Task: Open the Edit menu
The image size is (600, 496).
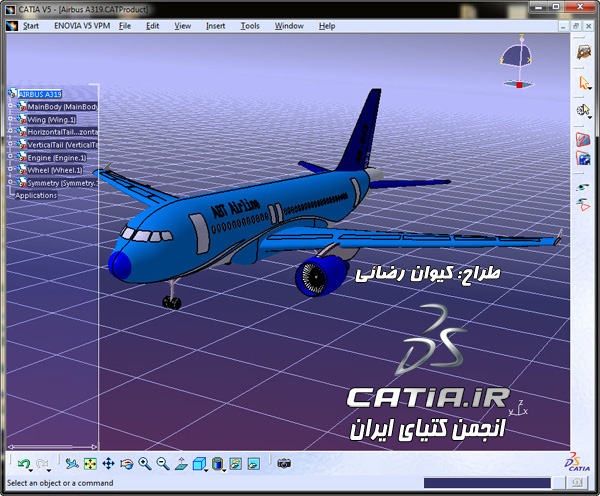Action: click(x=152, y=26)
